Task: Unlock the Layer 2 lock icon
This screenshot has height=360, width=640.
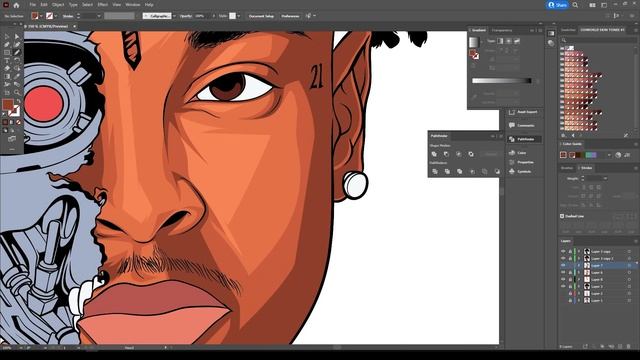Action: (x=570, y=293)
